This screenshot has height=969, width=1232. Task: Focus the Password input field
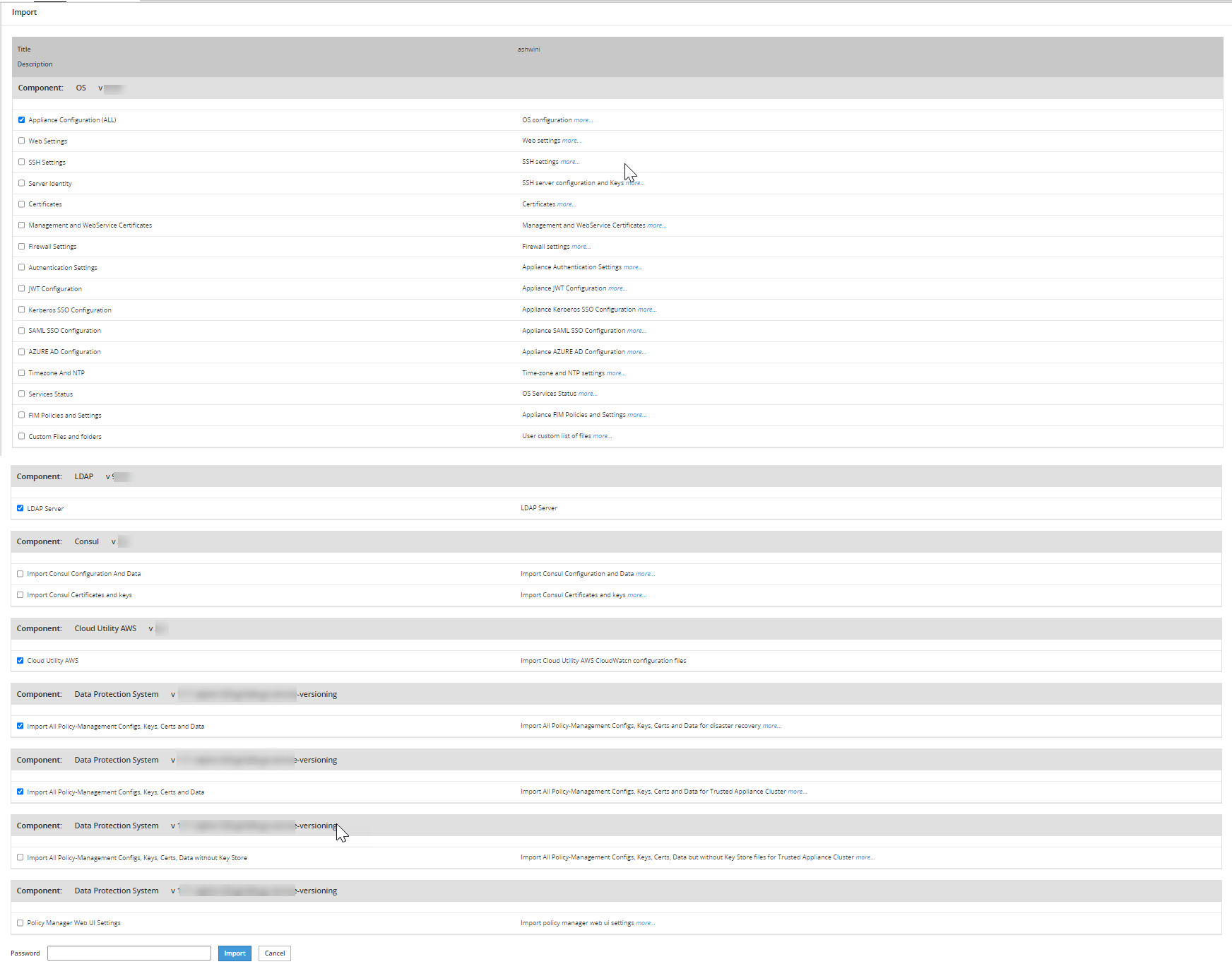129,953
